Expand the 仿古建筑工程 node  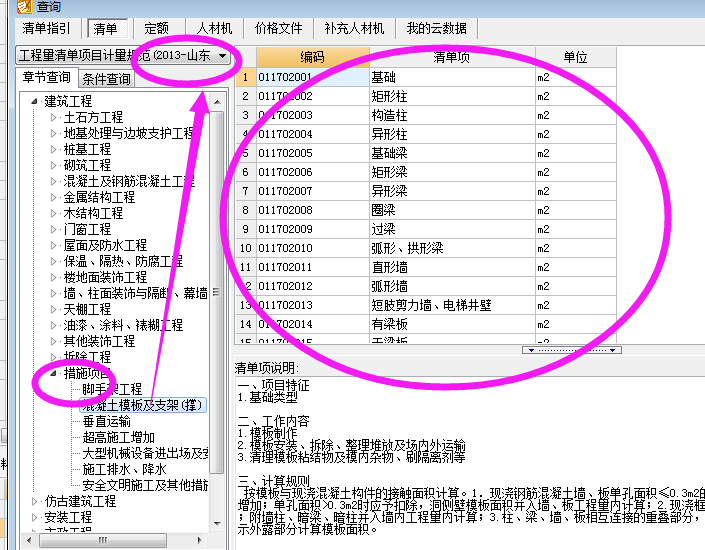pos(34,501)
